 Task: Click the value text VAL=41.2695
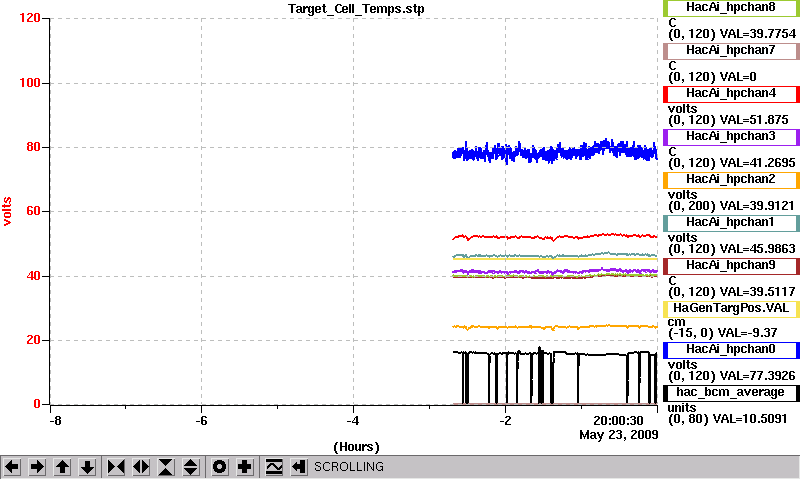[x=757, y=163]
